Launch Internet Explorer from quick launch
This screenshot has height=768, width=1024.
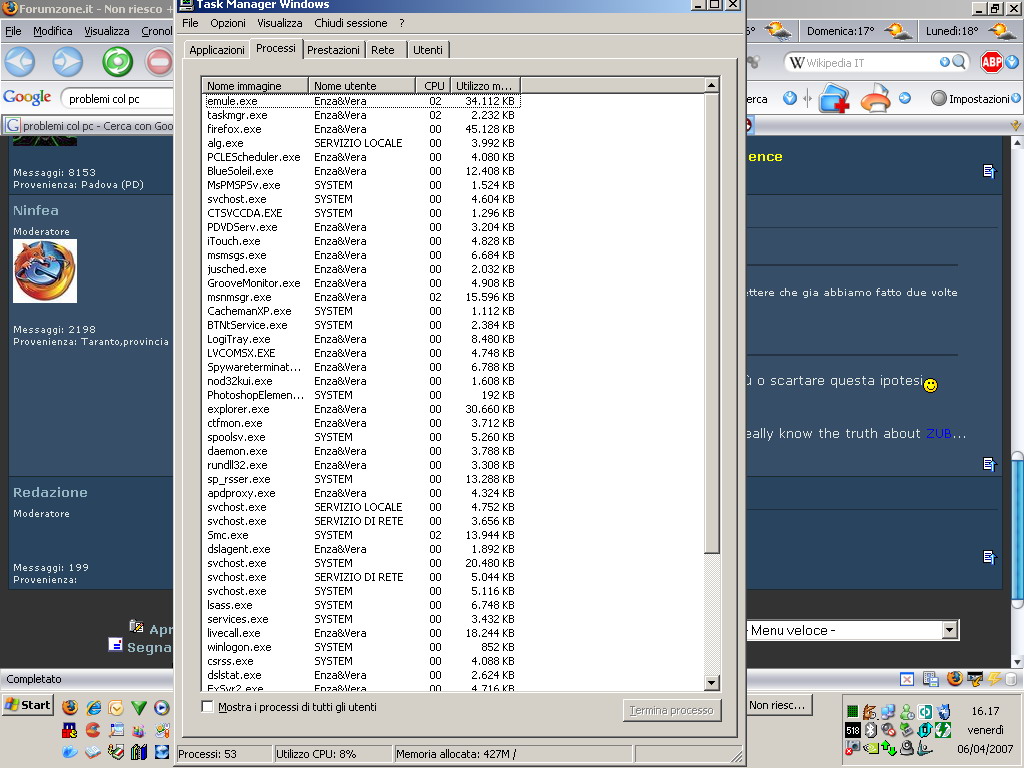(93, 707)
